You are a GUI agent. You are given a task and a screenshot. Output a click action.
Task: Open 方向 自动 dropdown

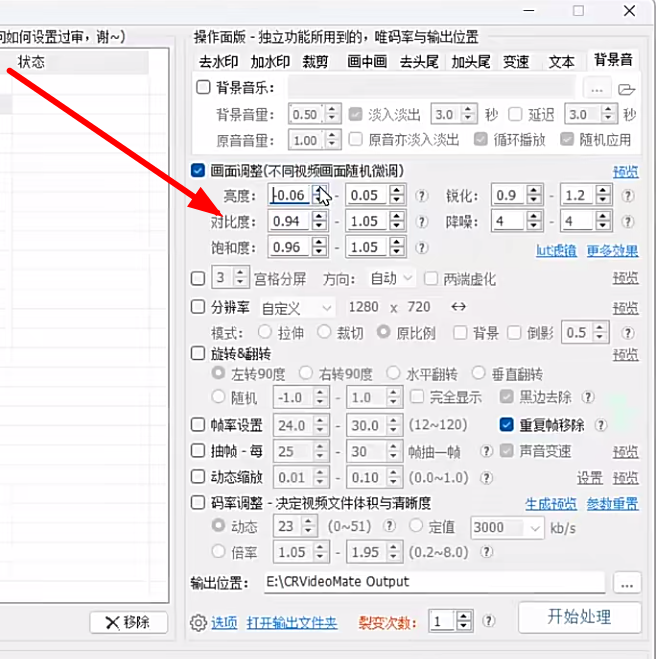click(391, 279)
